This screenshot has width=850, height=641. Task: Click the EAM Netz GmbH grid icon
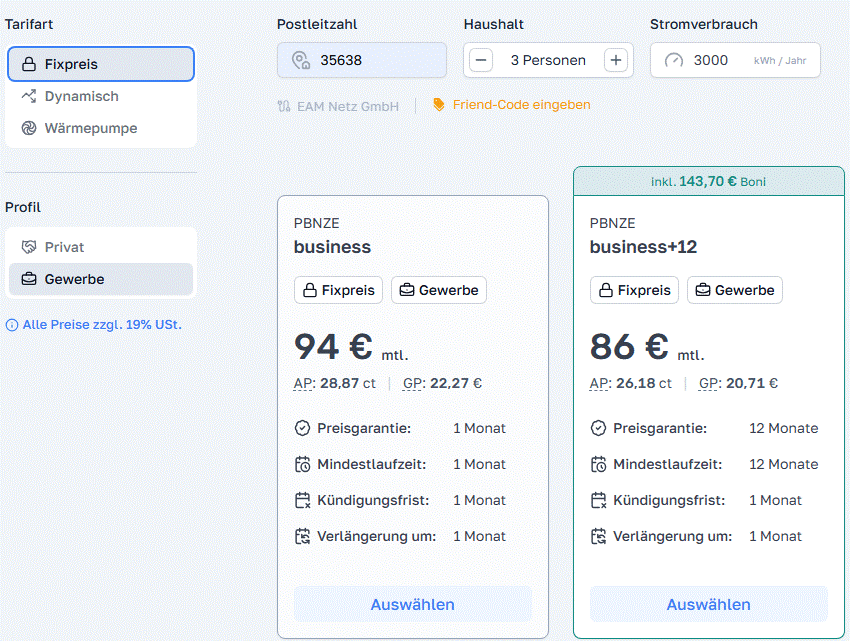(284, 106)
